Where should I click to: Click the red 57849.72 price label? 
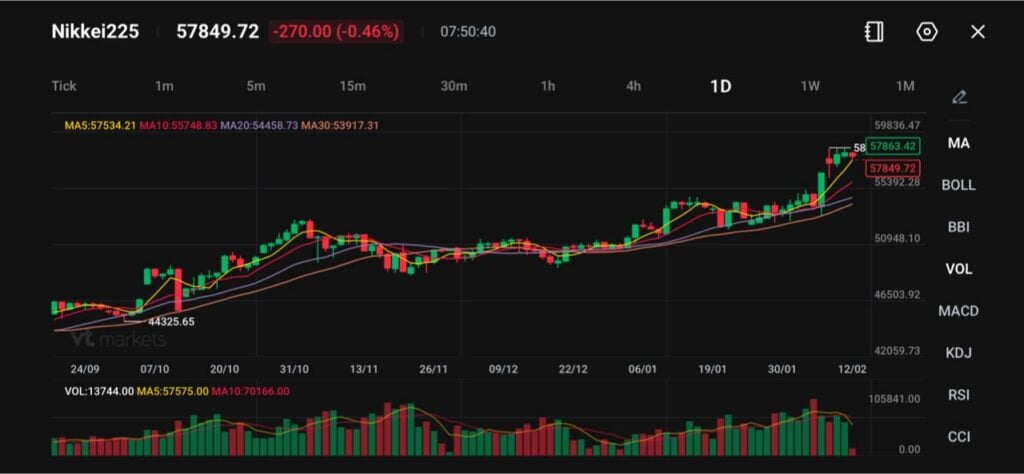[892, 168]
